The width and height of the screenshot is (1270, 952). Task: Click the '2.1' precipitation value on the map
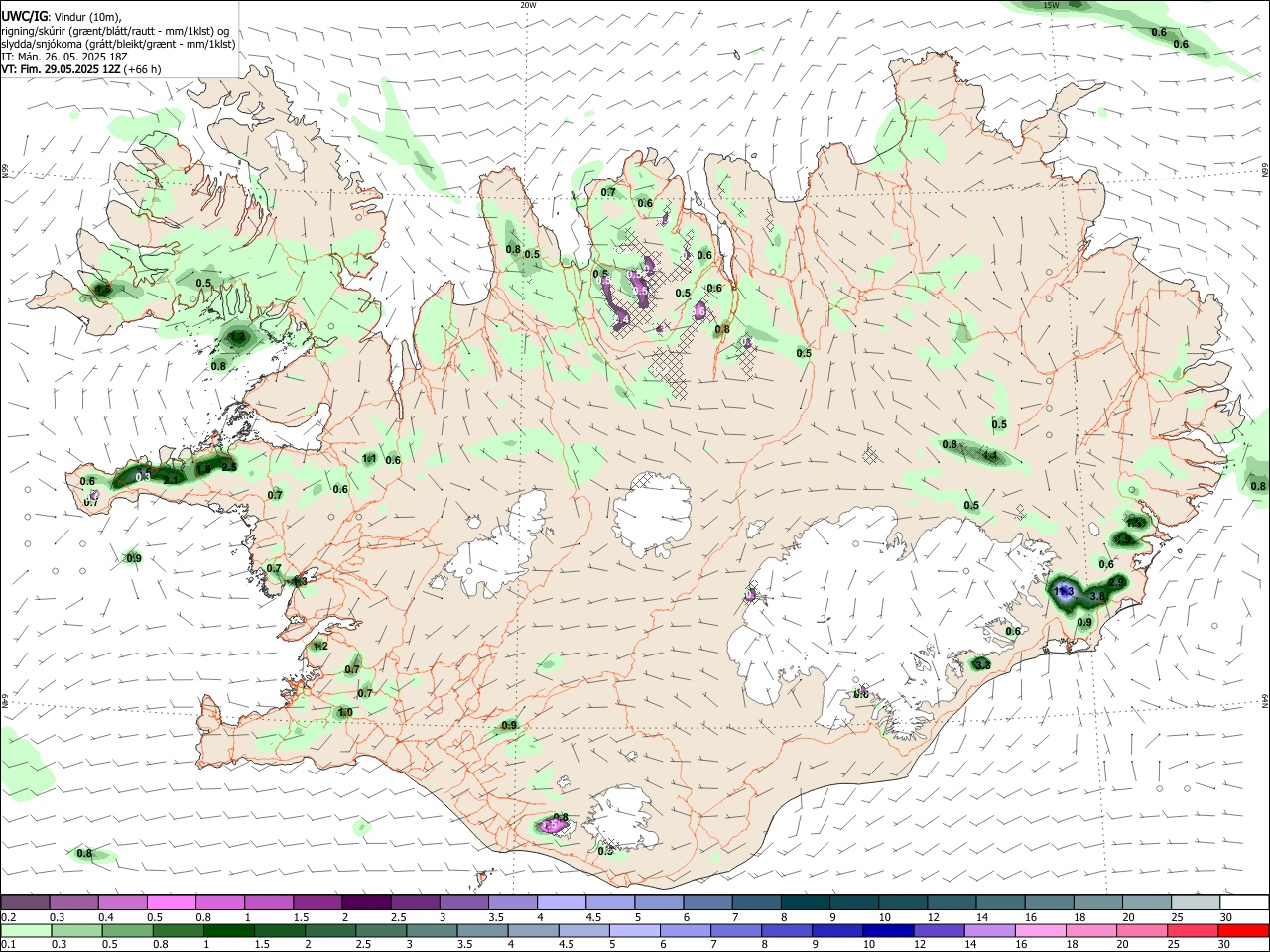click(171, 480)
